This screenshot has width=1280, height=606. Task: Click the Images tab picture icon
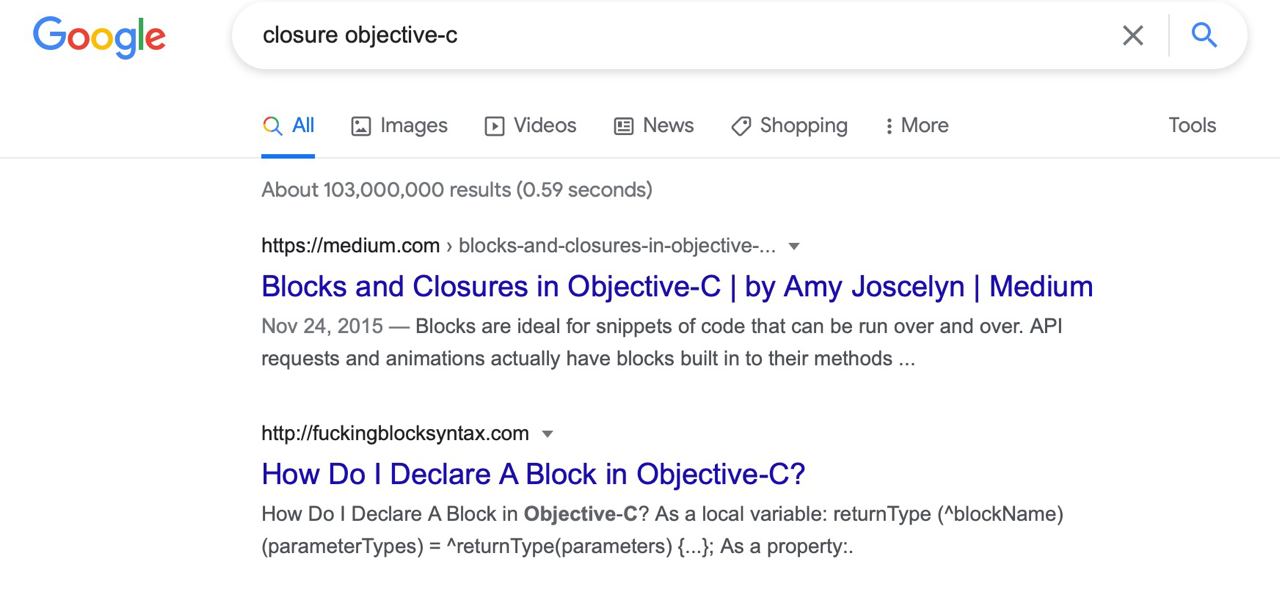point(361,126)
